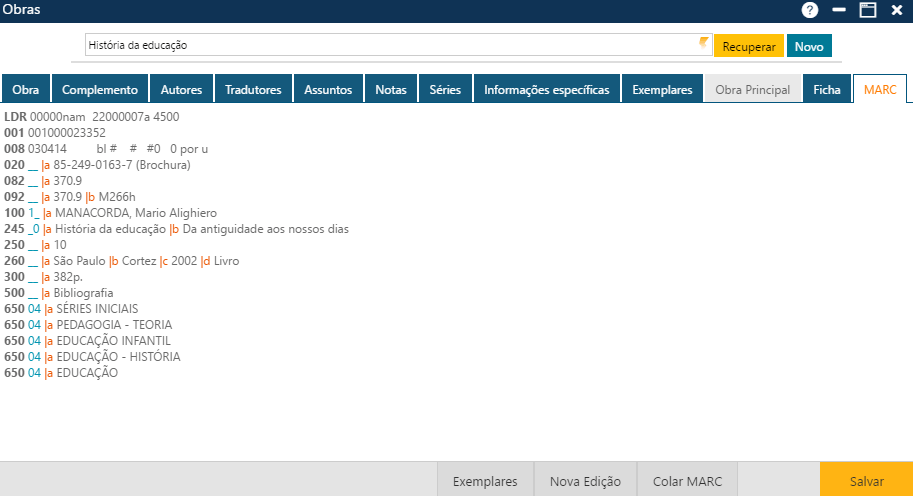Screen dimensions: 913x497
Task: Go to the Autores tab
Action: coord(181,89)
